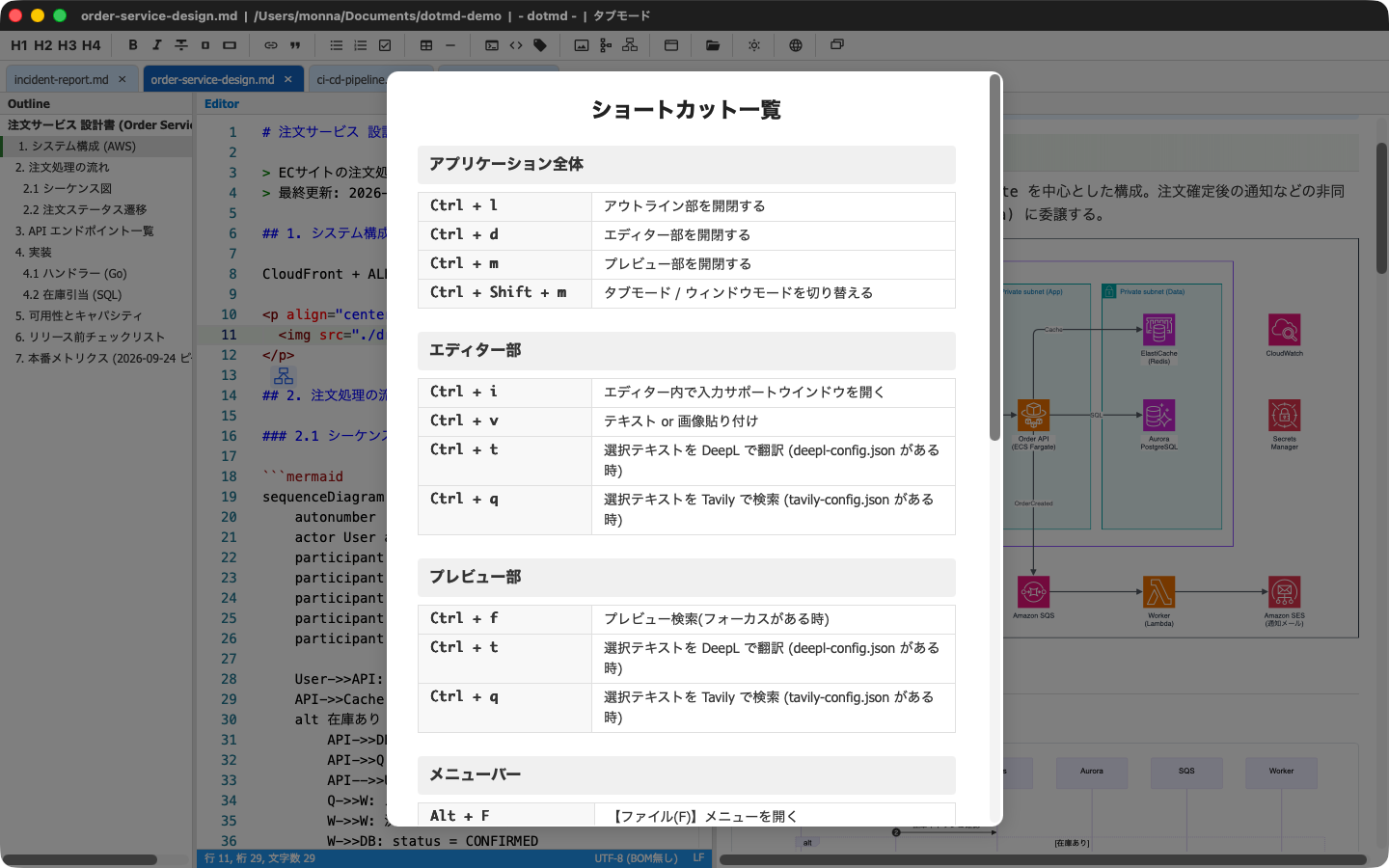Go to 5. 可用性とキャパシティ in outline
Viewport: 1389px width, 868px height.
coord(96,316)
